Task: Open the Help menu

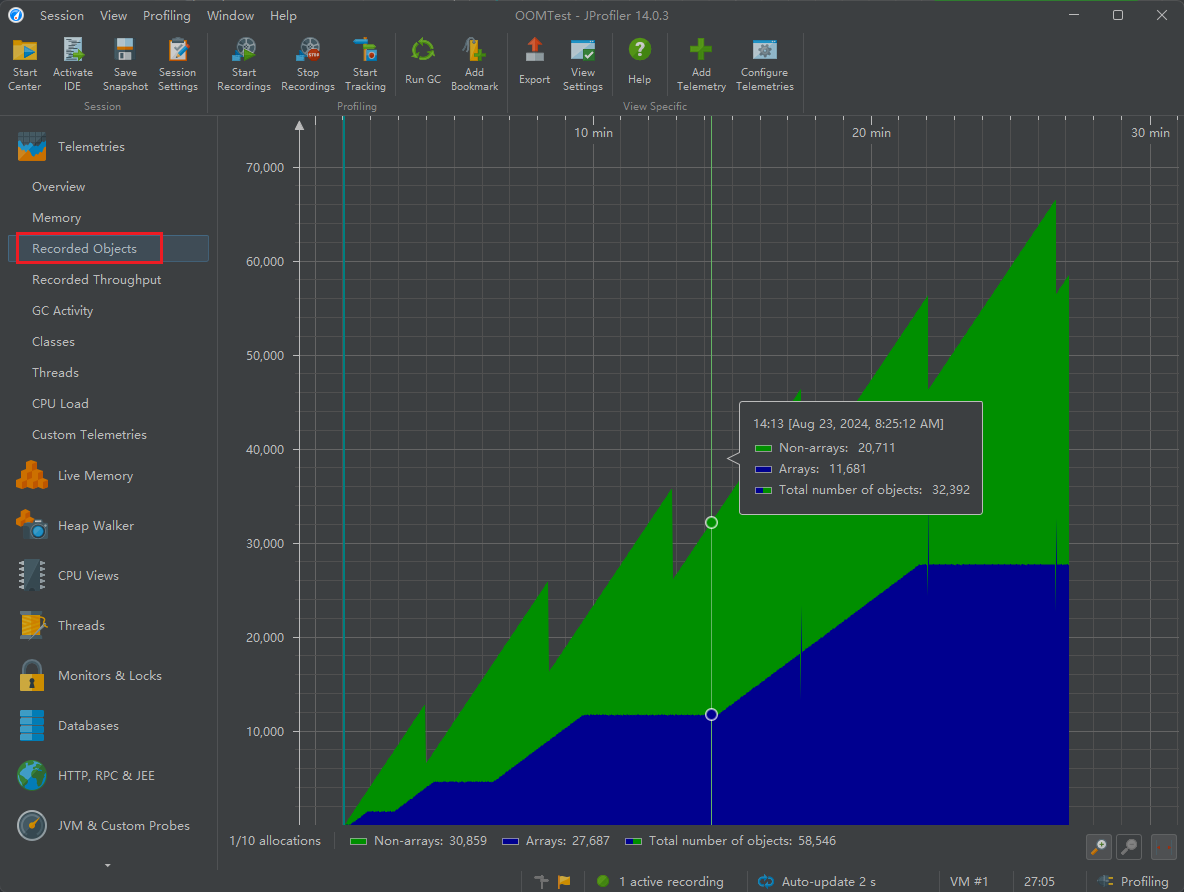Action: 283,15
